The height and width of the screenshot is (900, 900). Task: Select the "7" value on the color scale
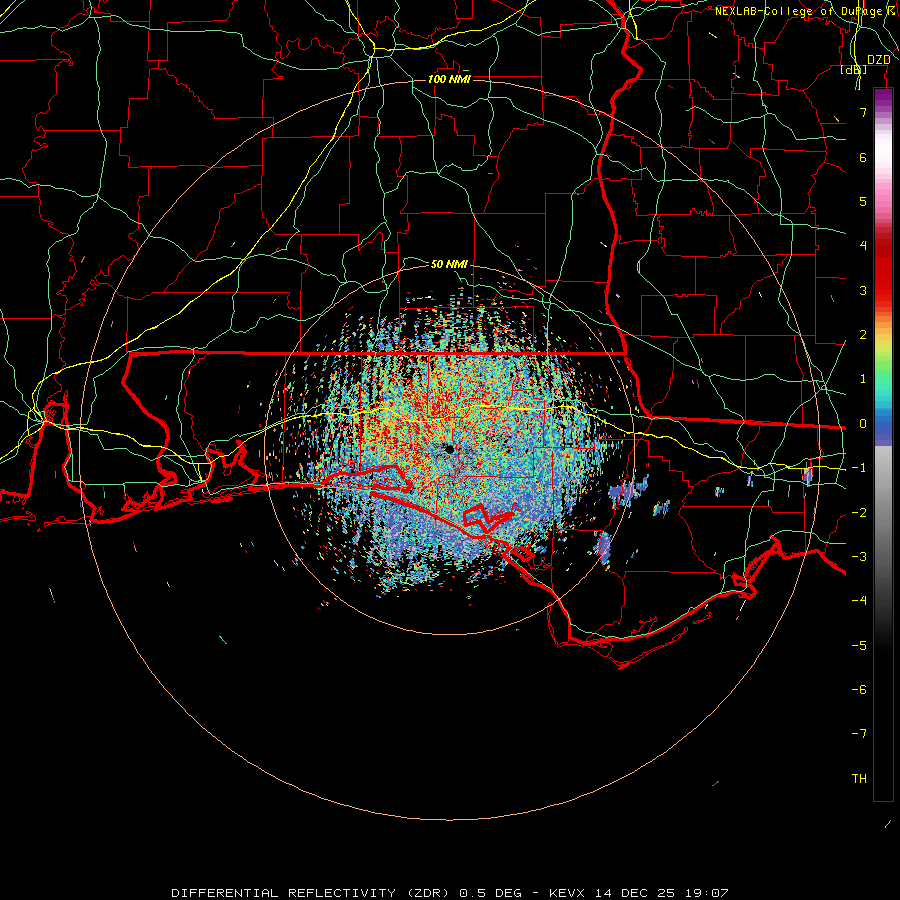863,112
